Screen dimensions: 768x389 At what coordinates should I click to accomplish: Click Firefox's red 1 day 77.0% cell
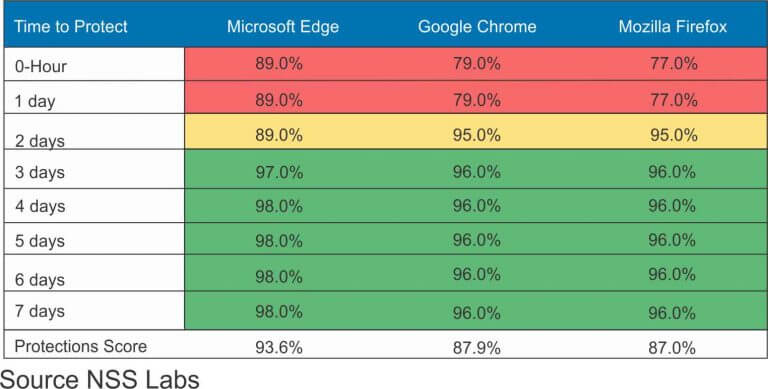click(673, 100)
